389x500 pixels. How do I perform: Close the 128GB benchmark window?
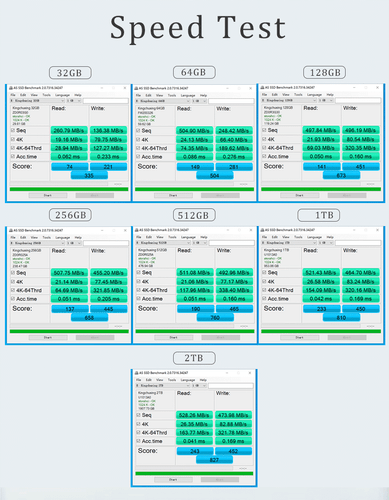coord(377,87)
